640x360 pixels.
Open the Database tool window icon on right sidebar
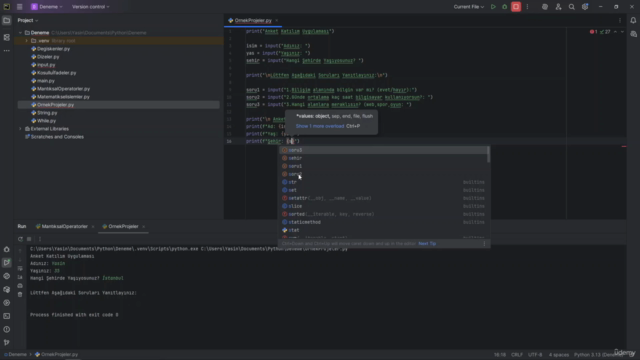(x=633, y=34)
